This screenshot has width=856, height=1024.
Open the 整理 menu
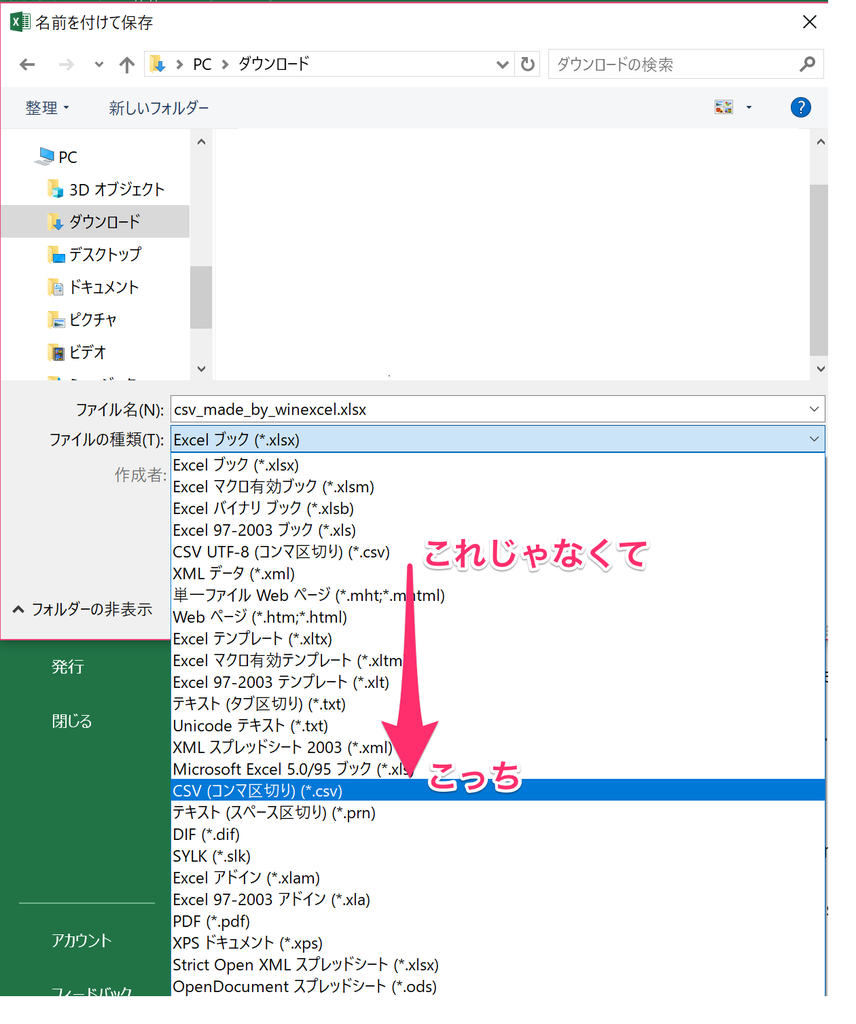point(47,108)
